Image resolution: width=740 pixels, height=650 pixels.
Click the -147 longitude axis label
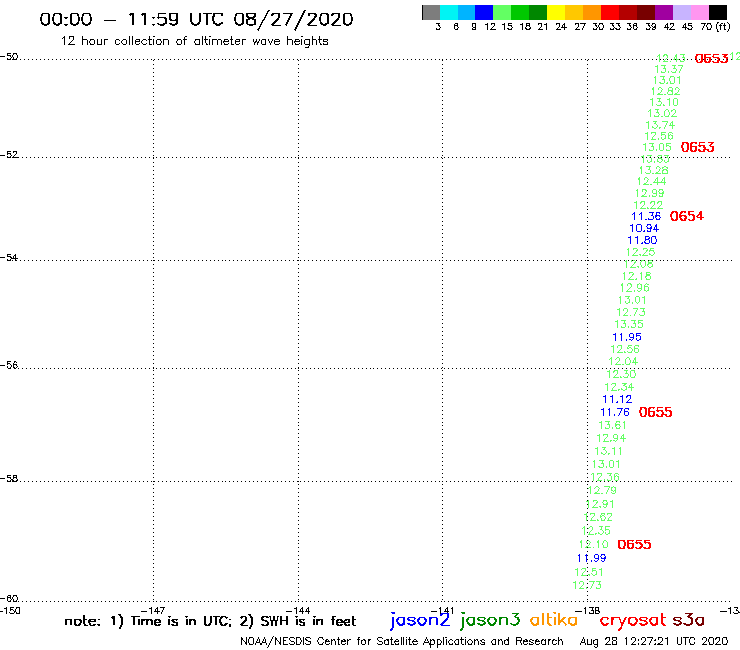153,611
